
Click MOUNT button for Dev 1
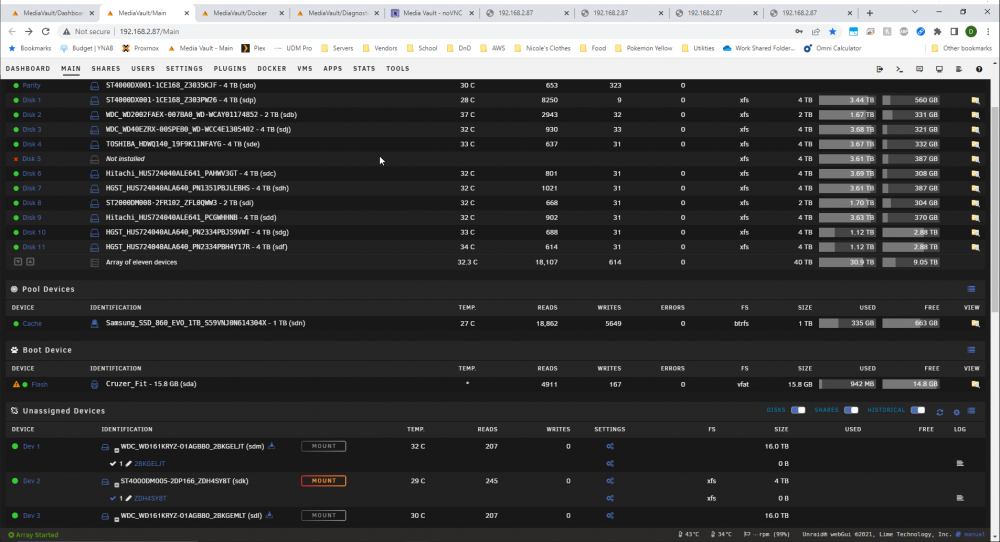323,446
